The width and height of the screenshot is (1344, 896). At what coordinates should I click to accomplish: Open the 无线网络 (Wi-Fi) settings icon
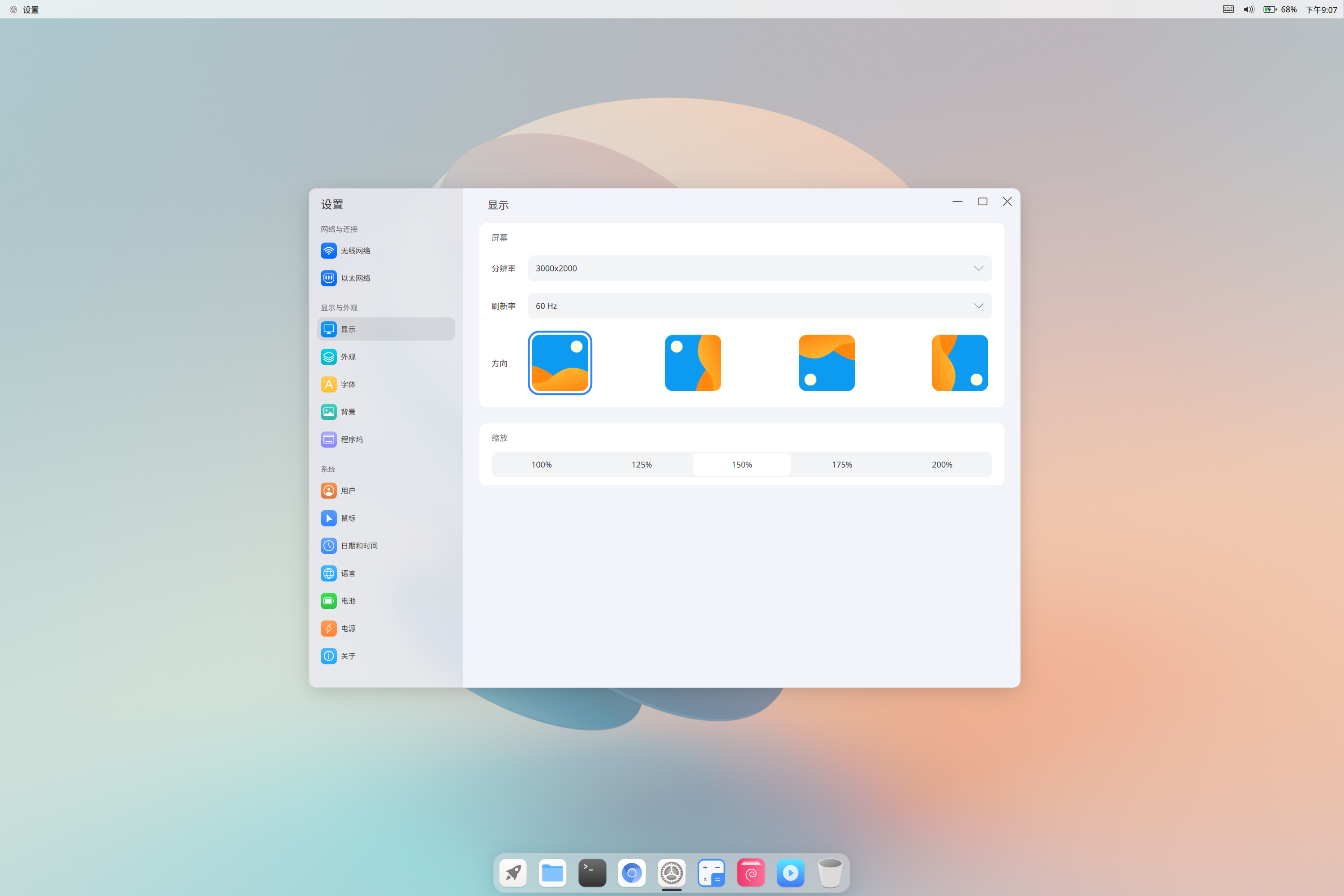(x=328, y=250)
